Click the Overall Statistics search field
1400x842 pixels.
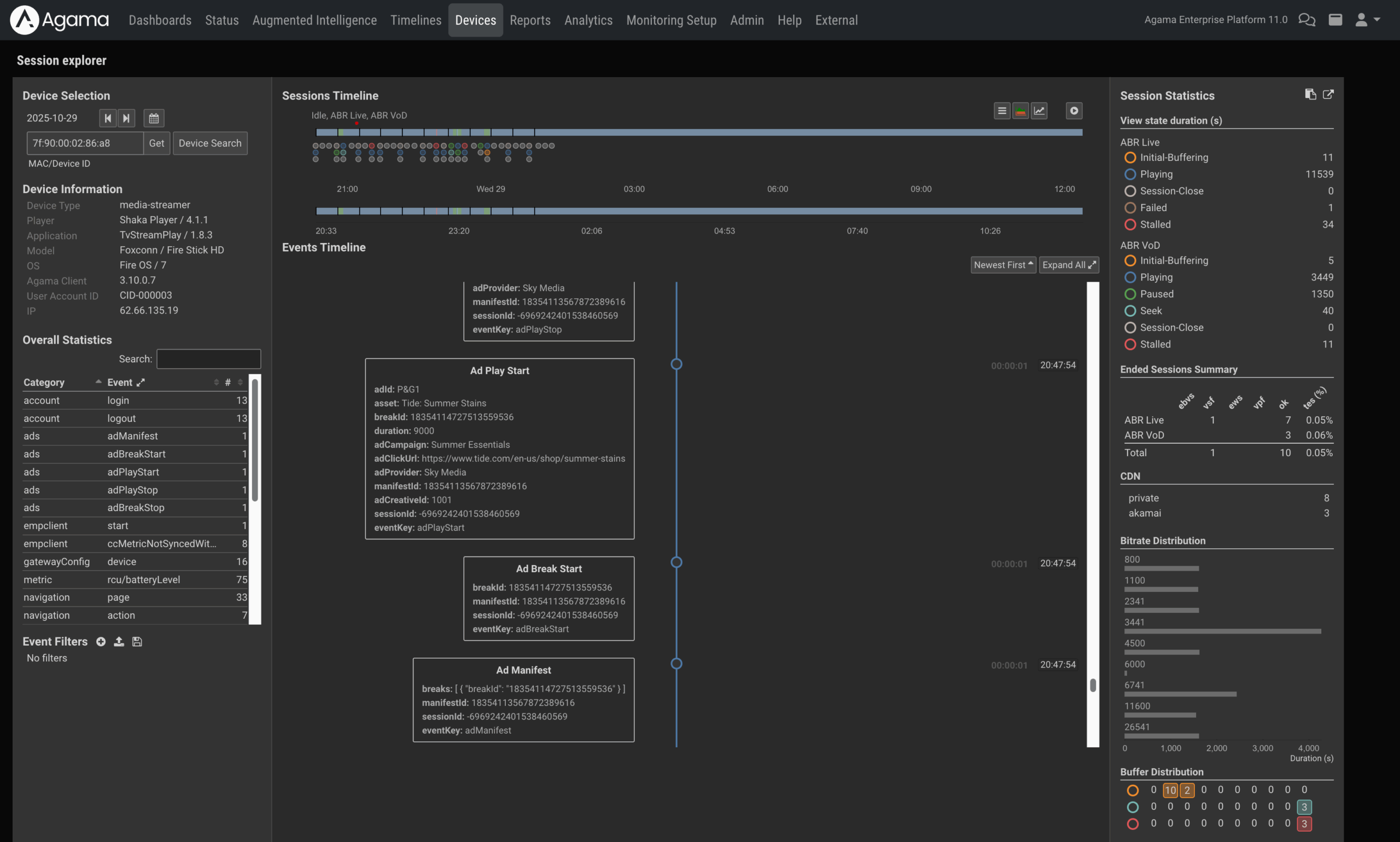click(209, 359)
